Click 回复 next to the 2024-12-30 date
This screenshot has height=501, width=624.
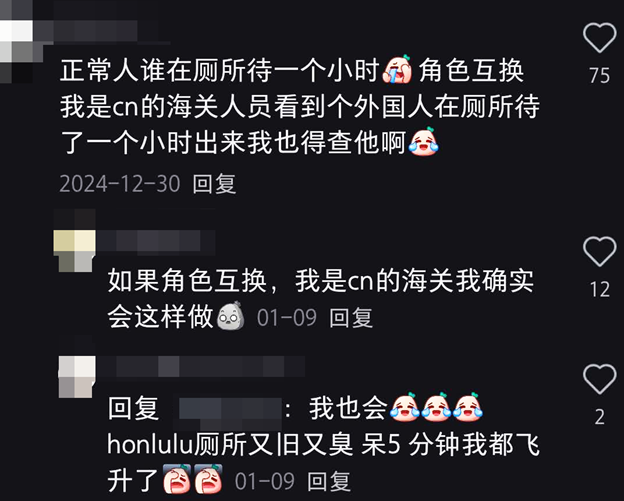click(x=214, y=184)
